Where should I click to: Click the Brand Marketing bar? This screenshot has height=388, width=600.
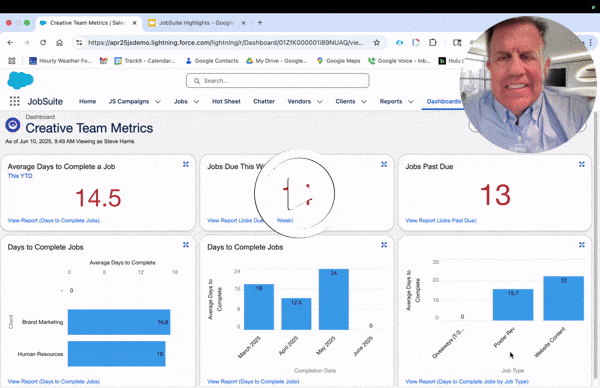(119, 322)
